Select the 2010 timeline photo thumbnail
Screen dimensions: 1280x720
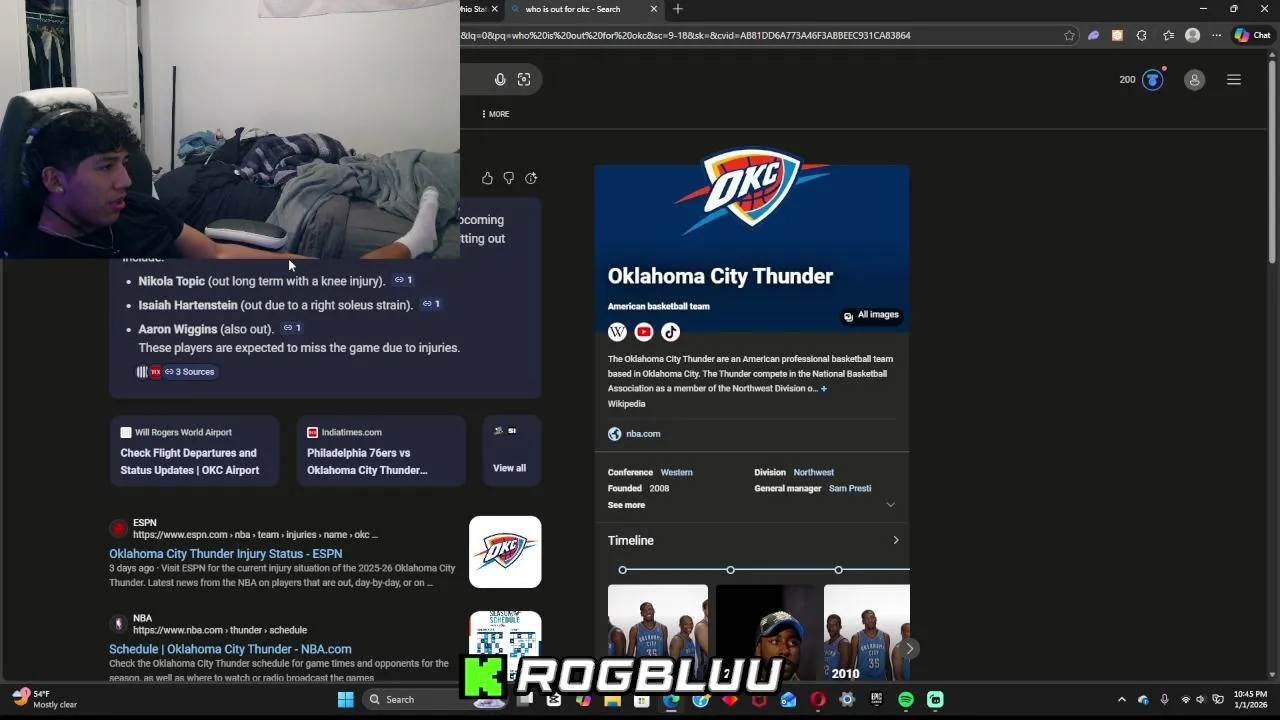(x=866, y=632)
